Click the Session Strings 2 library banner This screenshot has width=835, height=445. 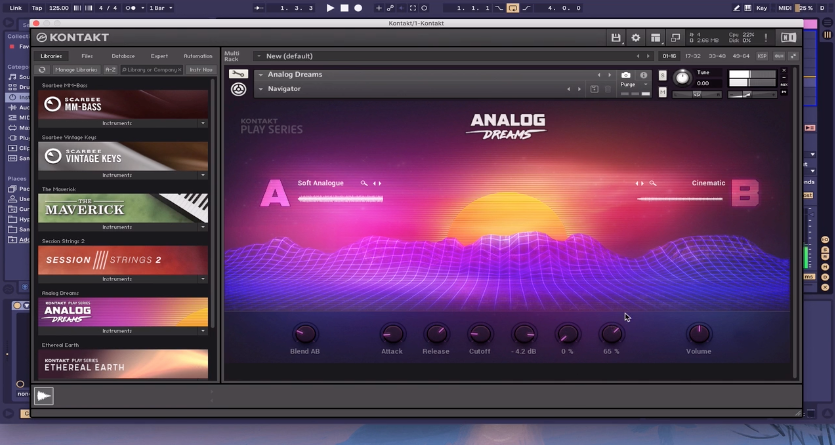[x=123, y=260]
